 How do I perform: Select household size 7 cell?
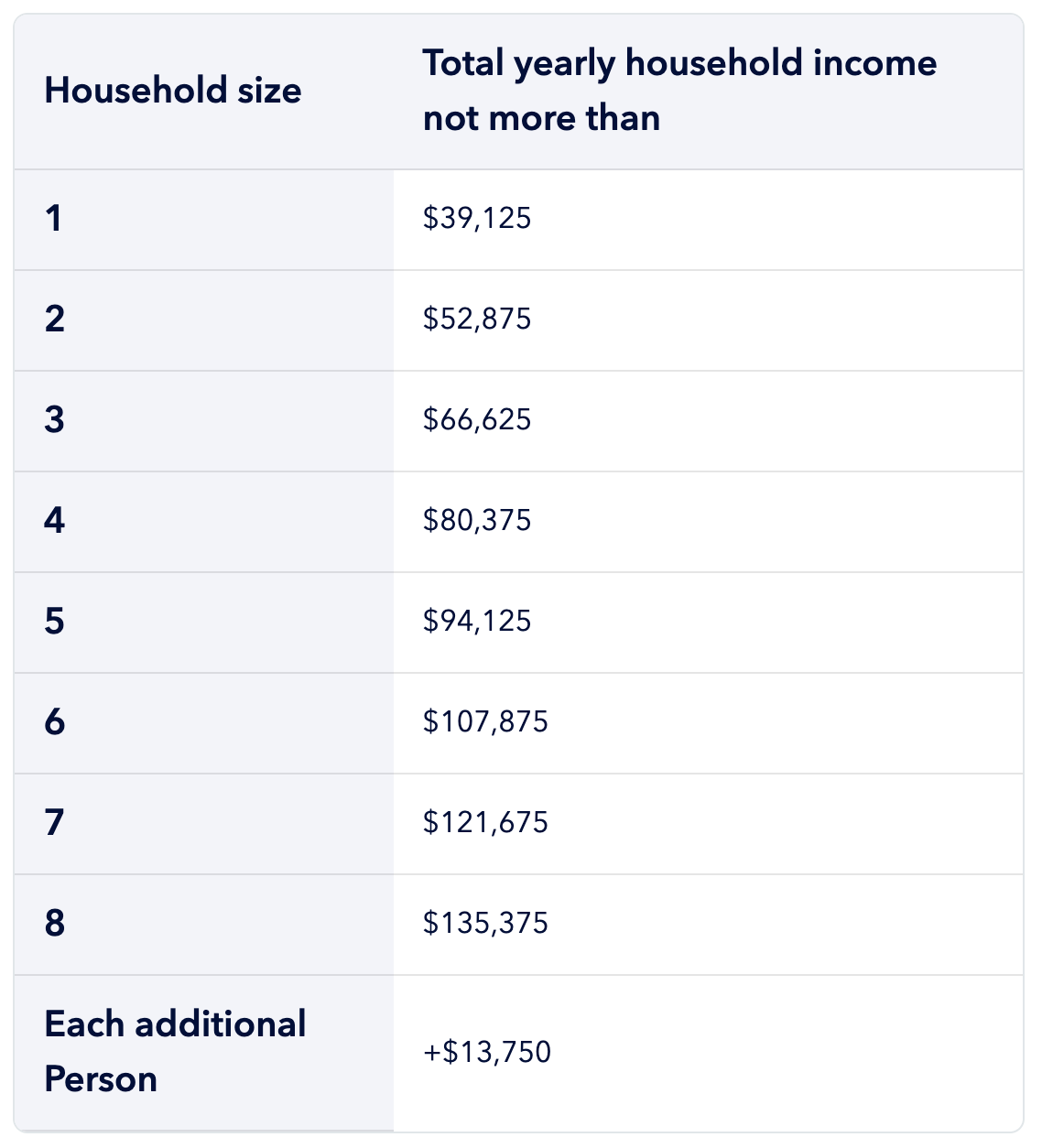click(55, 823)
